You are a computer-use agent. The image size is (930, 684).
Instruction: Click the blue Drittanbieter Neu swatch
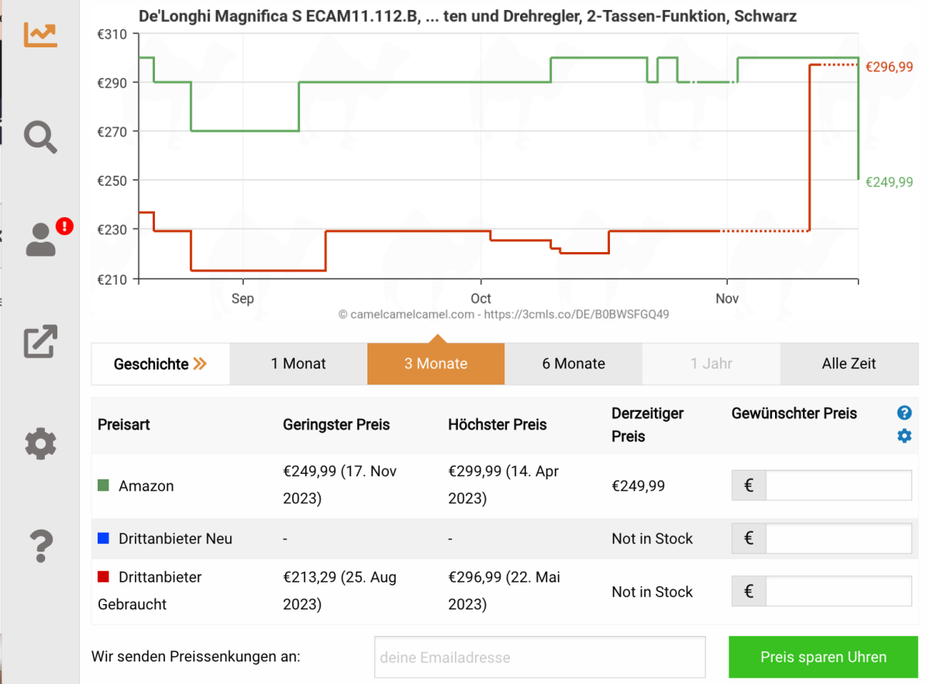(103, 538)
